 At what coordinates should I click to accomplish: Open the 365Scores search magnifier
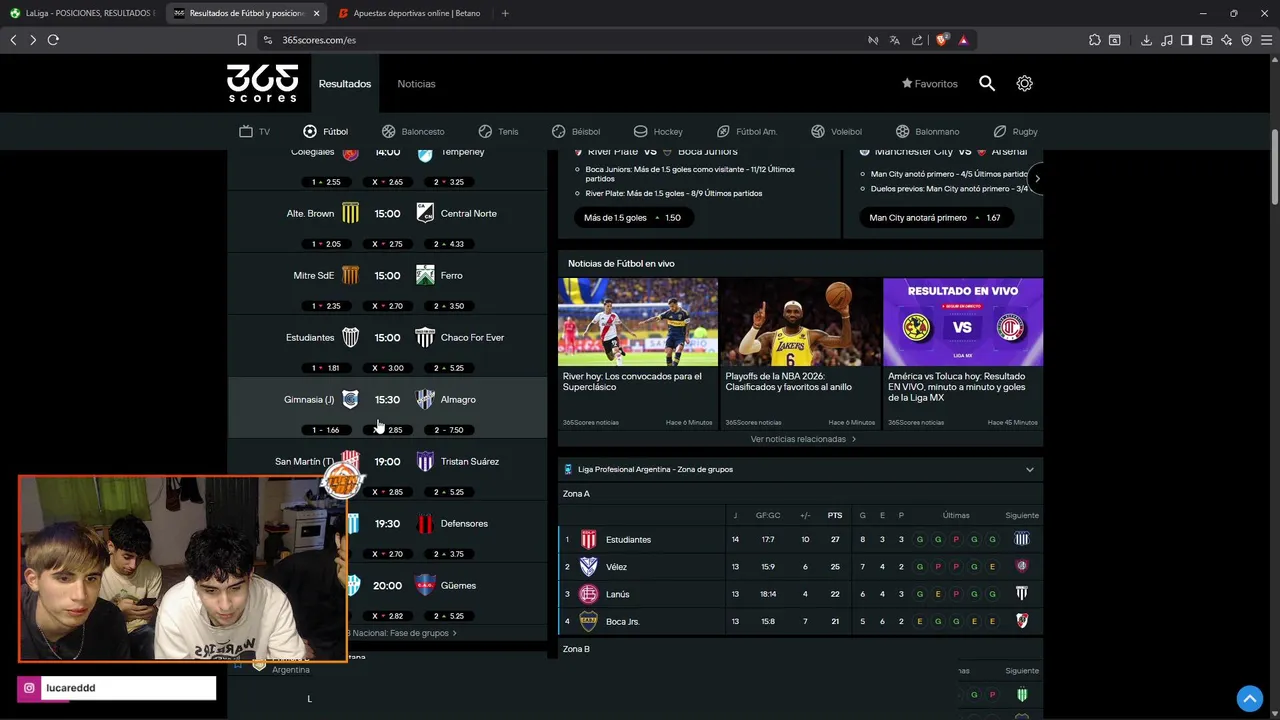coord(987,84)
